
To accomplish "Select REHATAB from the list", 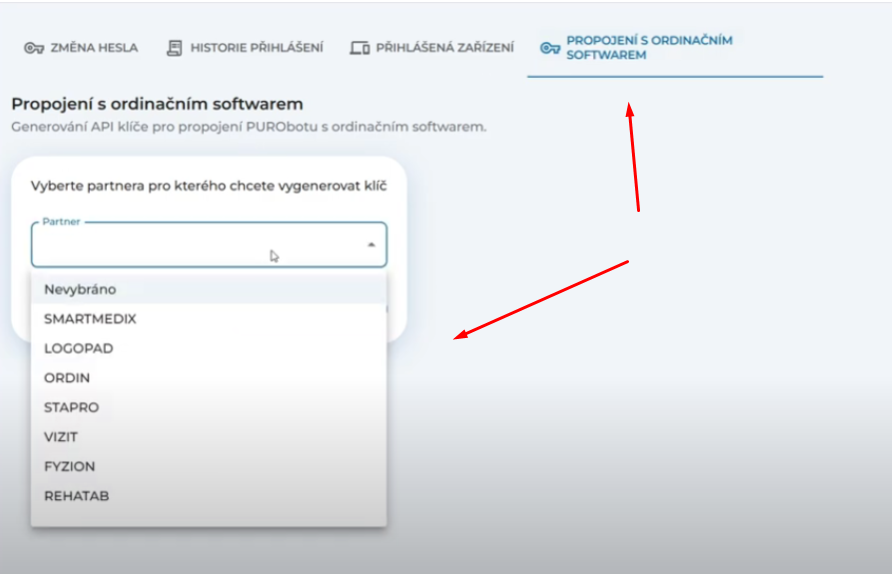I will pyautogui.click(x=209, y=496).
